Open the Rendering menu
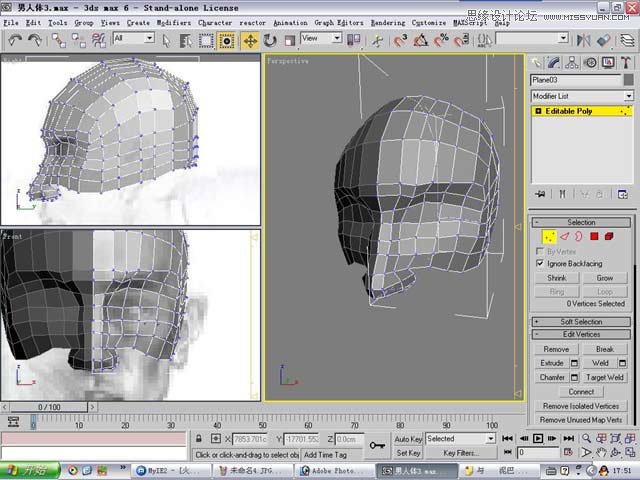The image size is (640, 480). [388, 22]
